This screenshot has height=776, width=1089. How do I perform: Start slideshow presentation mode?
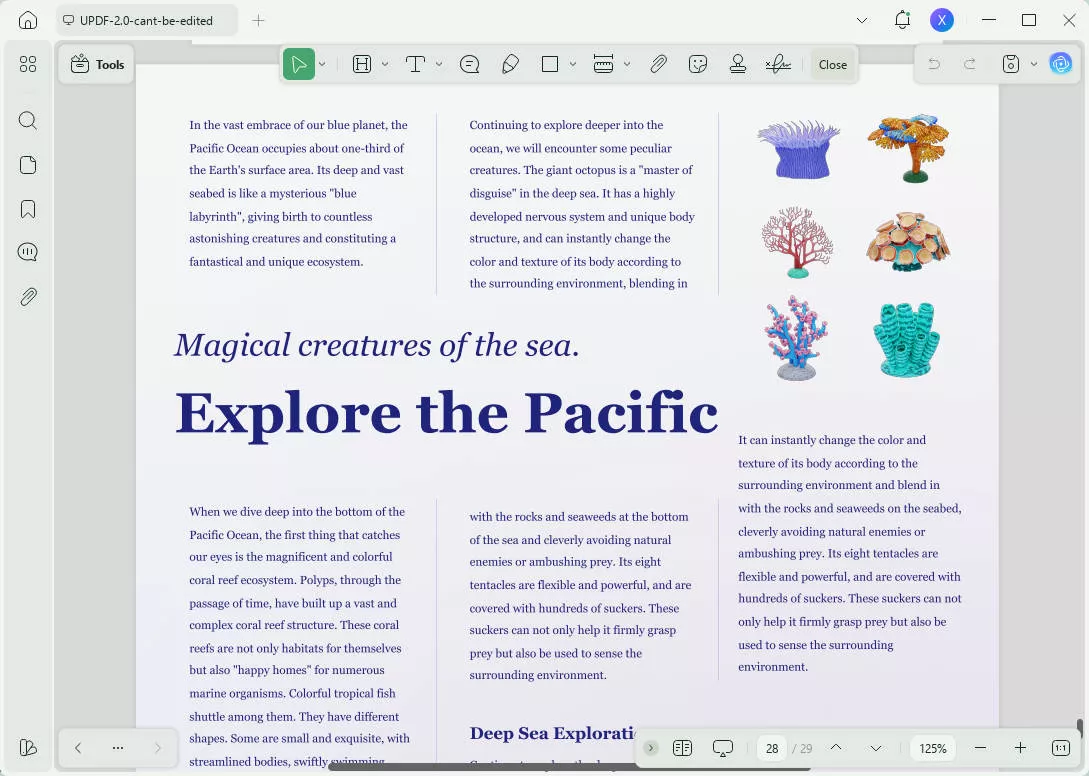point(723,748)
